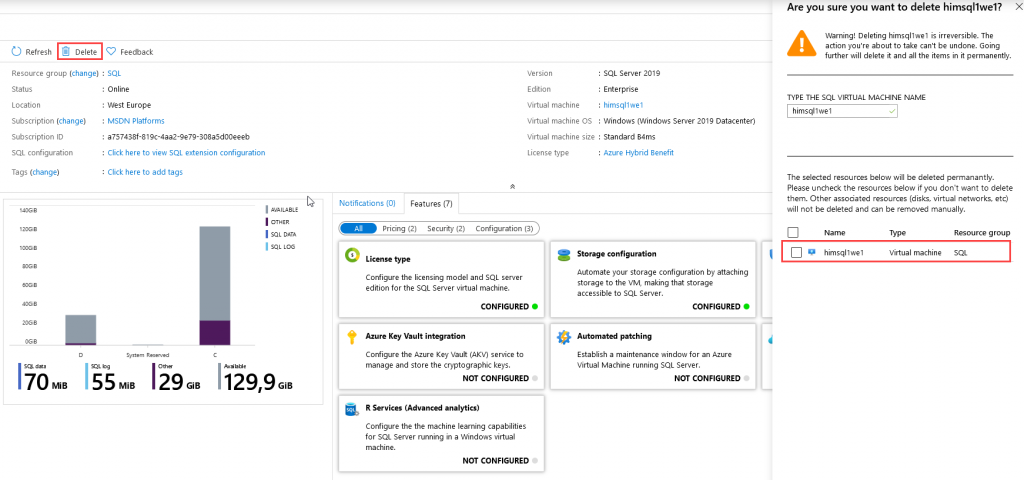This screenshot has height=480, width=1024.
Task: Click the tags change link
Action: (45, 172)
